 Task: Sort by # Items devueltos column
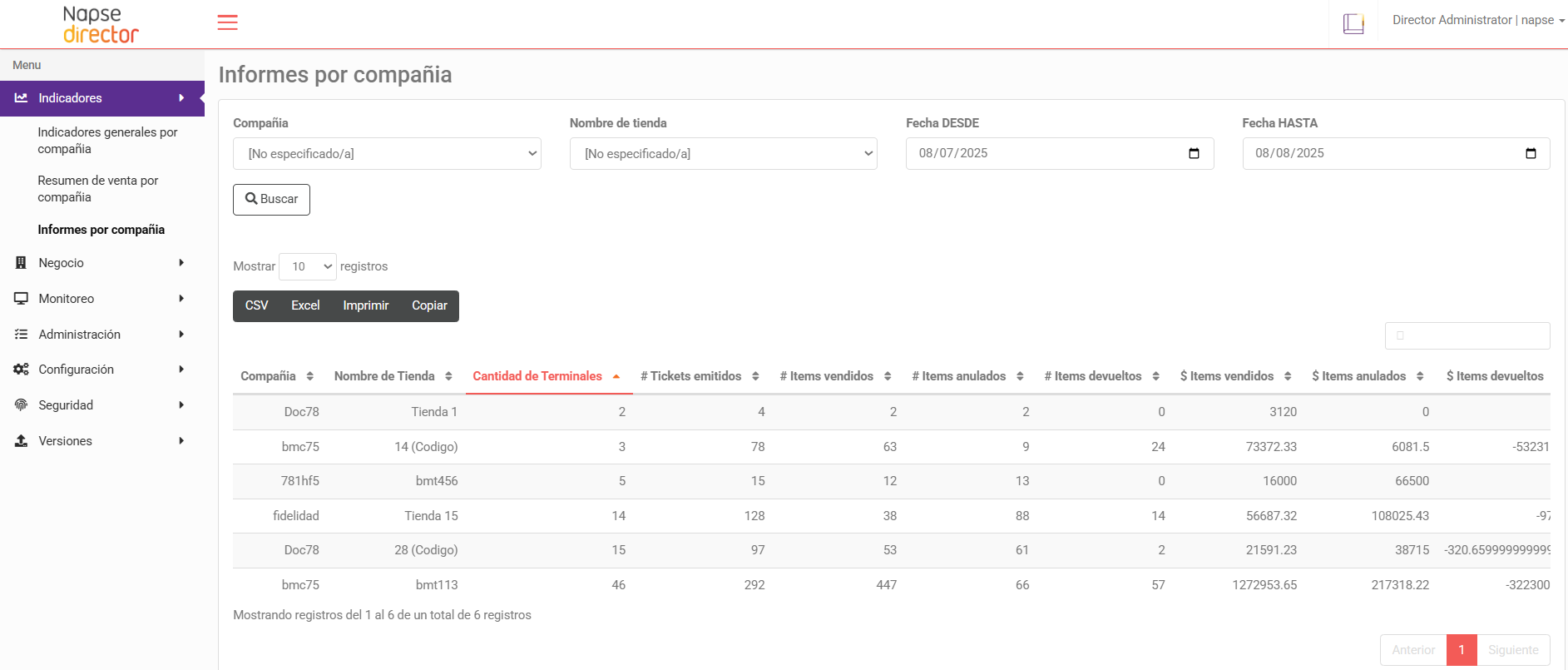click(x=1101, y=376)
